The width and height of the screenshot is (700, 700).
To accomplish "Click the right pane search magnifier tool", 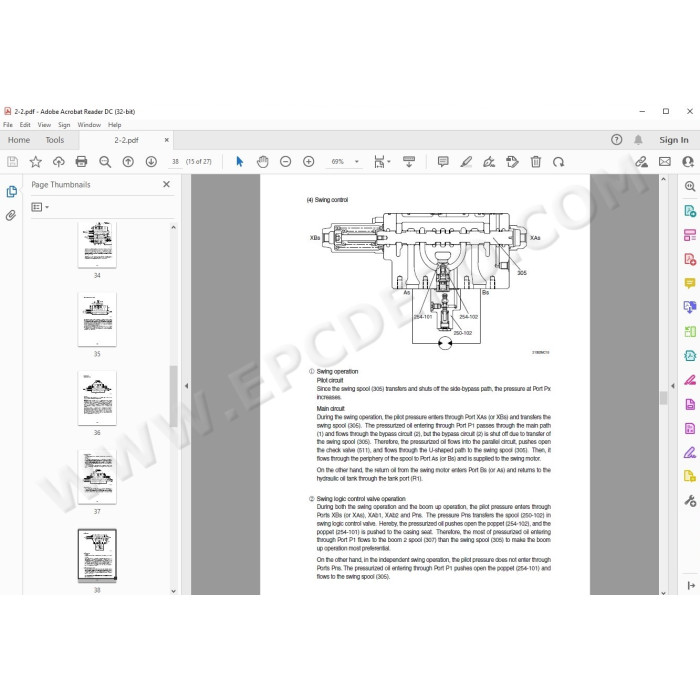I will click(x=690, y=187).
